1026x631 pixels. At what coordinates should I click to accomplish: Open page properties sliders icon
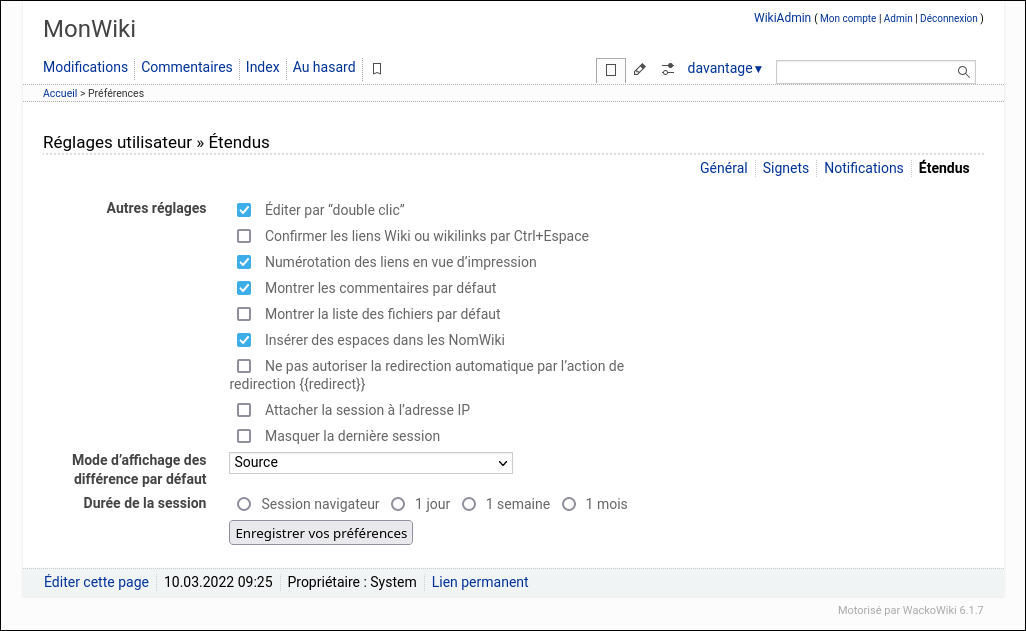point(668,70)
